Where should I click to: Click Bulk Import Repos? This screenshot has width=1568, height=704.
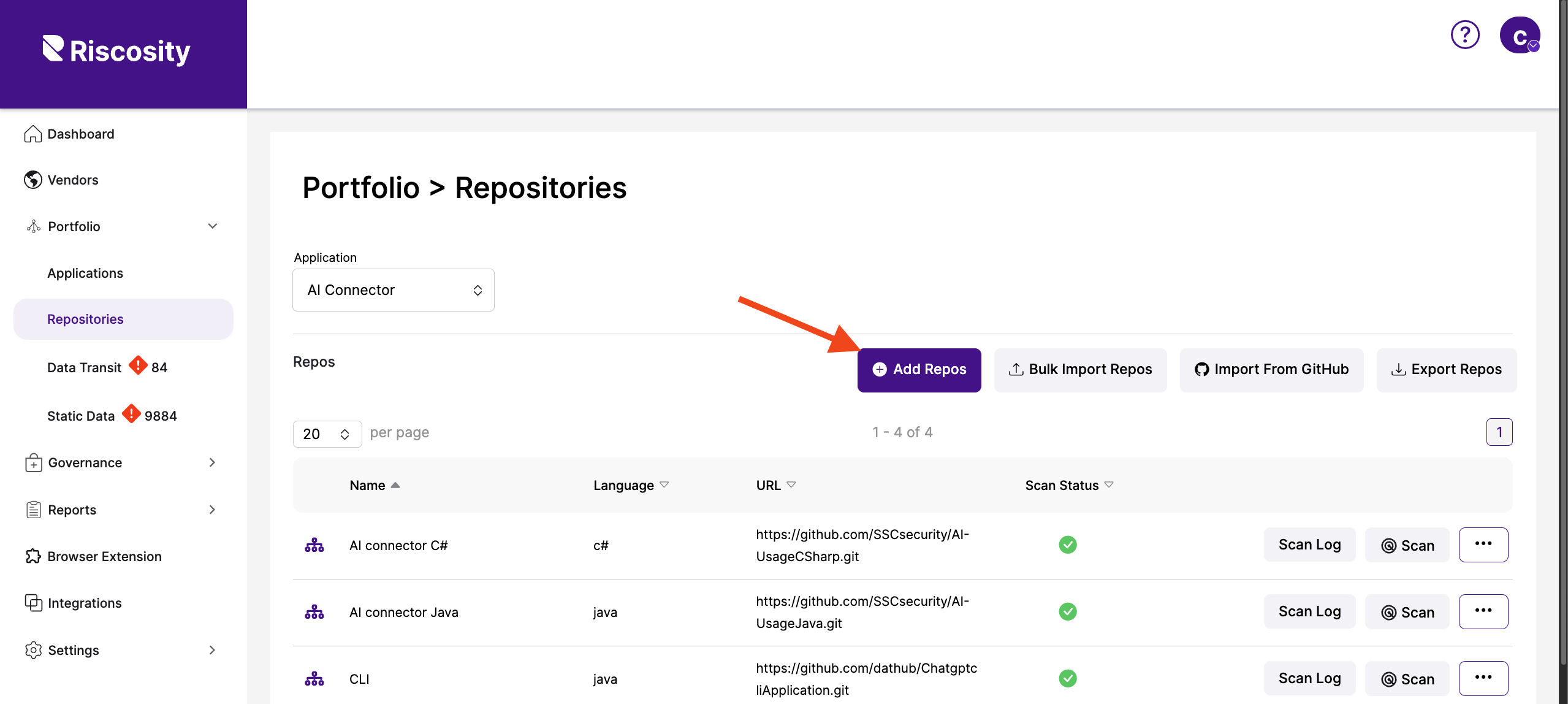click(1080, 370)
